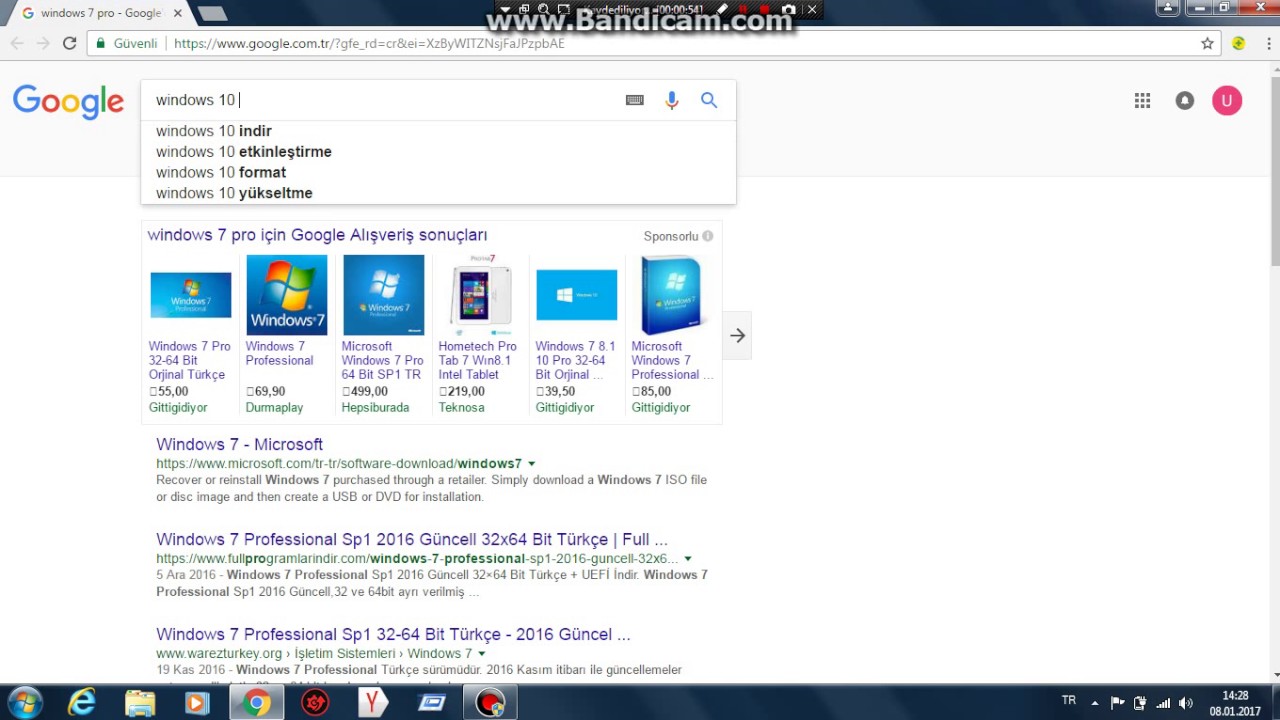Open the Sponsorlu info icon
Screen dimensions: 1280x720
(707, 236)
